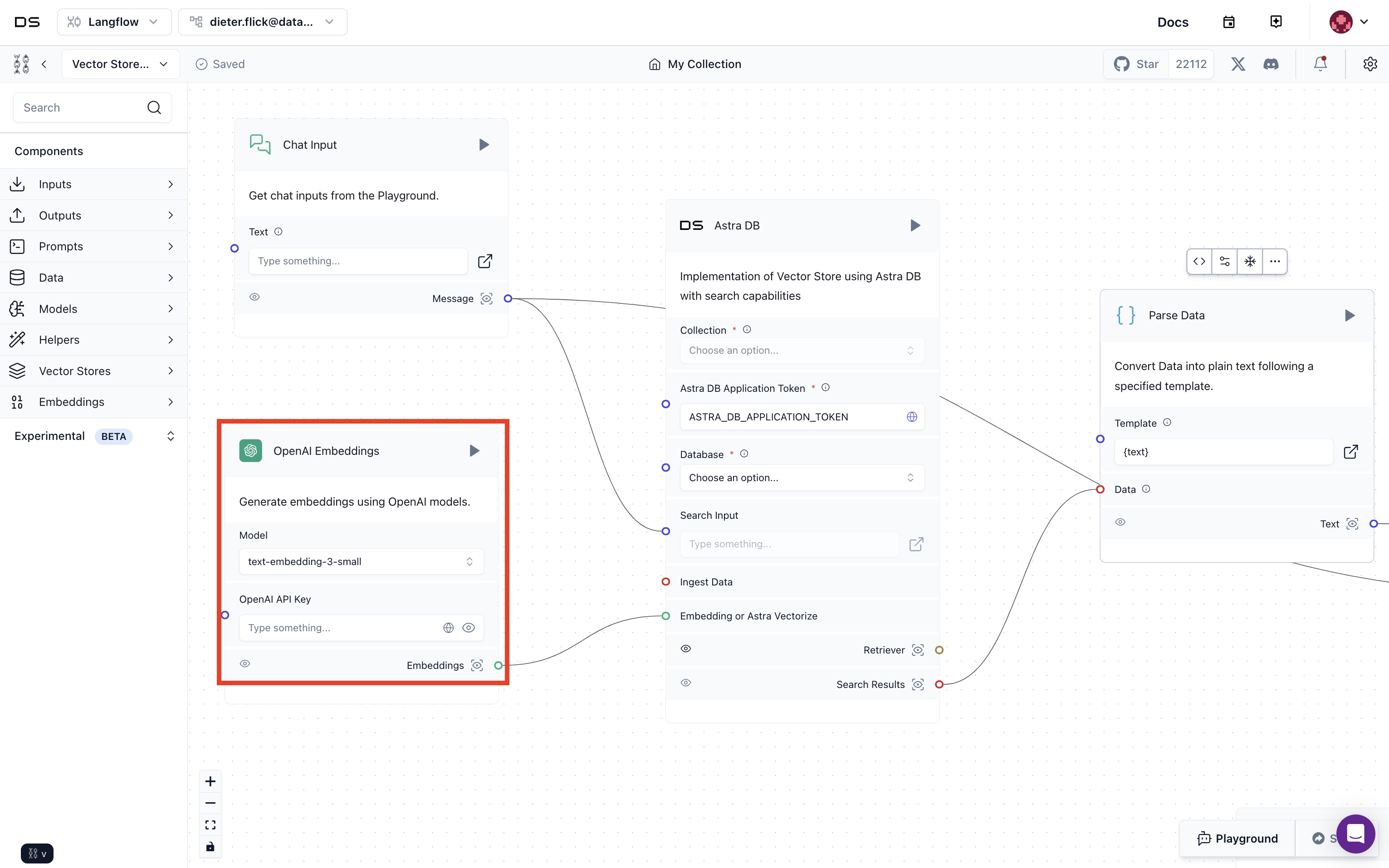
Task: Toggle visibility eye icon on Chat Input
Action: pos(255,297)
